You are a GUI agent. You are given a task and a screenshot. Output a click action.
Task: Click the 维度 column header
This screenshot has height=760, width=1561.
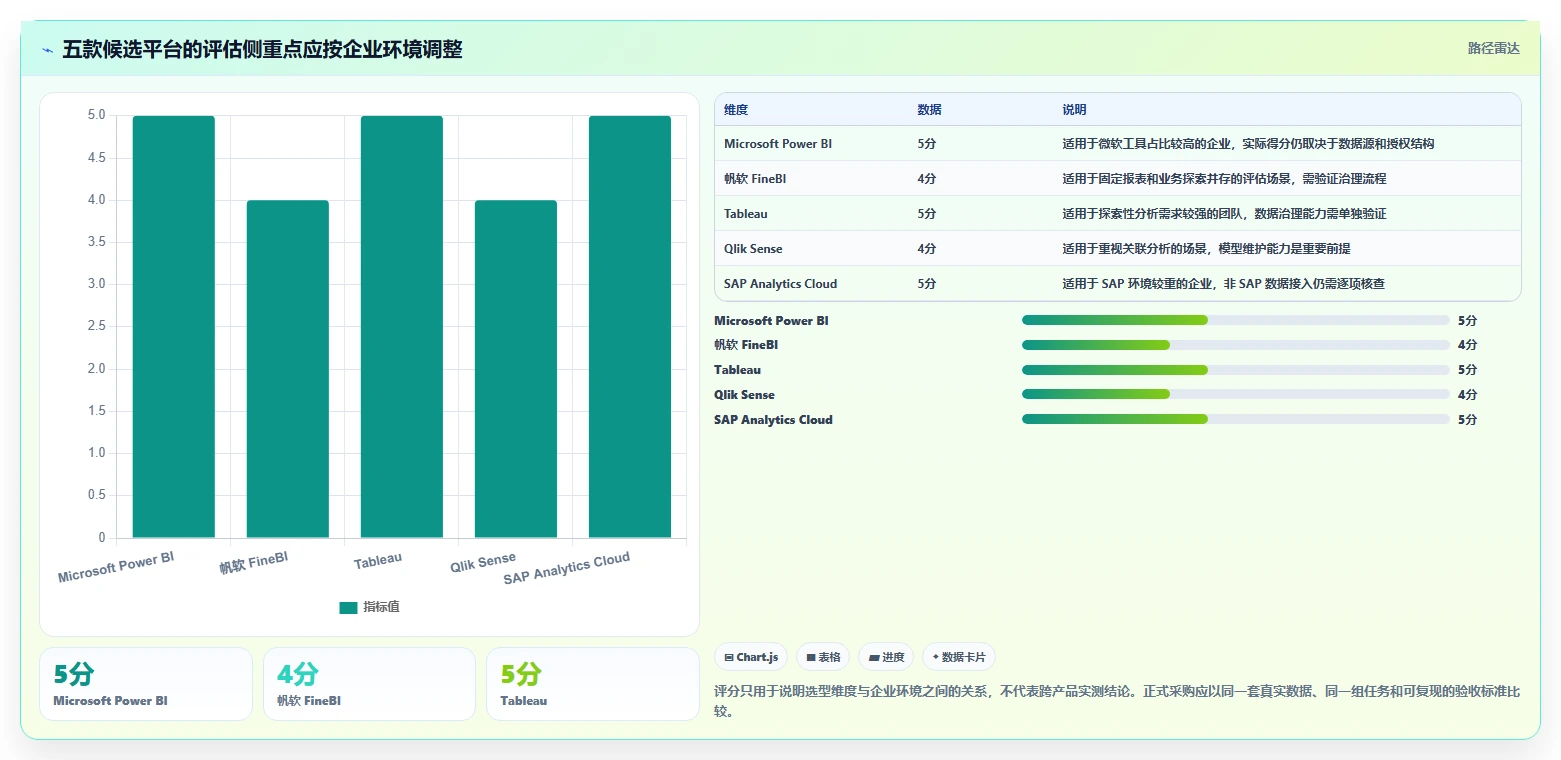pos(736,110)
